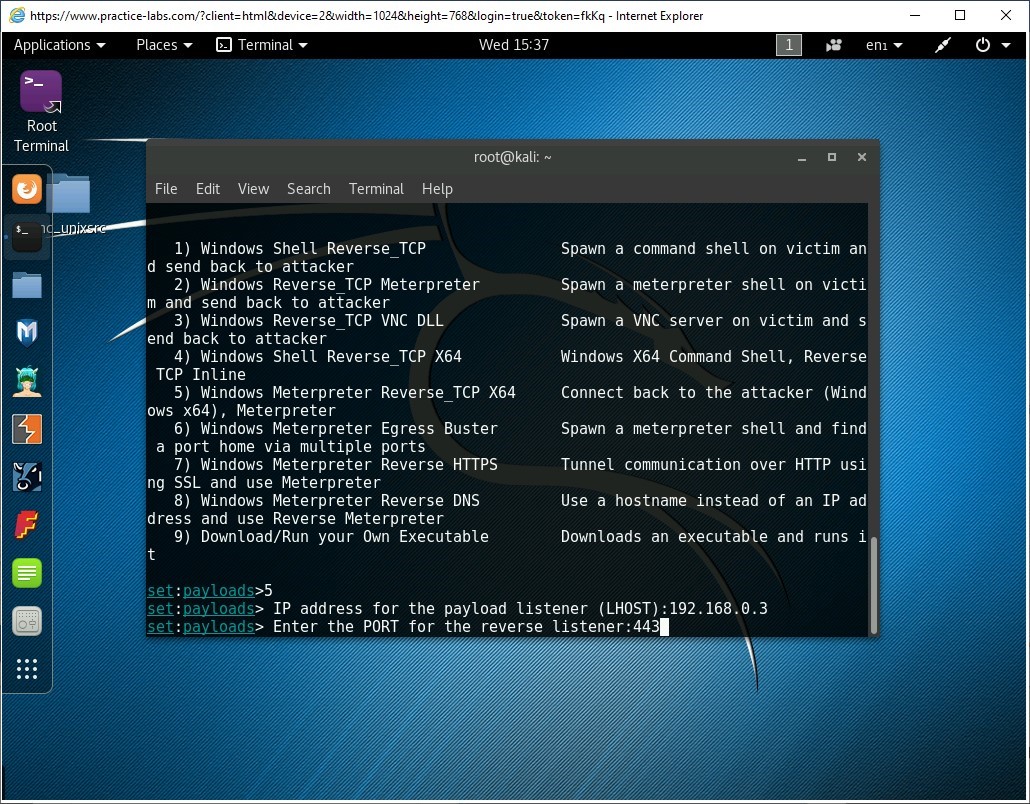Screen dimensions: 1030x804
Task: Open the power system menu
Action: pos(993,45)
